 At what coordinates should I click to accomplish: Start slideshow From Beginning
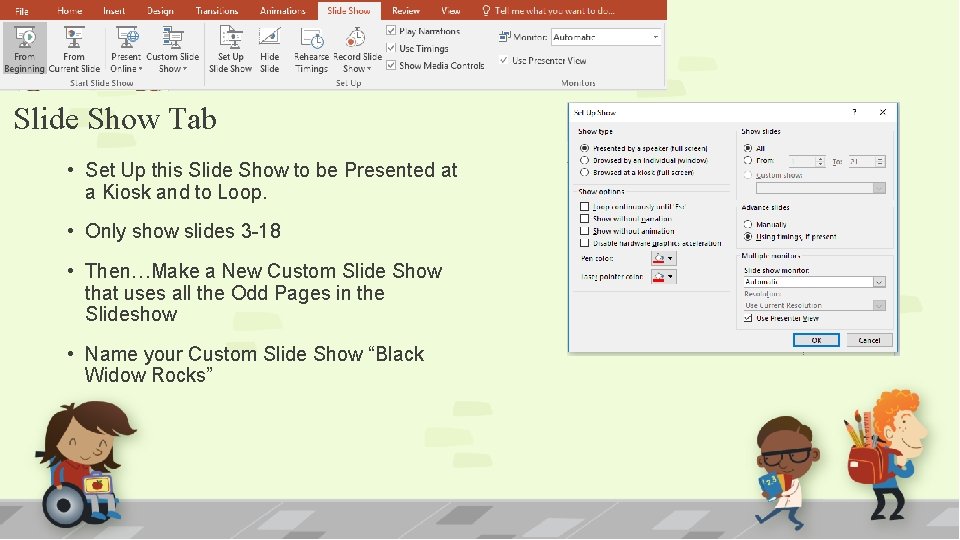24,49
